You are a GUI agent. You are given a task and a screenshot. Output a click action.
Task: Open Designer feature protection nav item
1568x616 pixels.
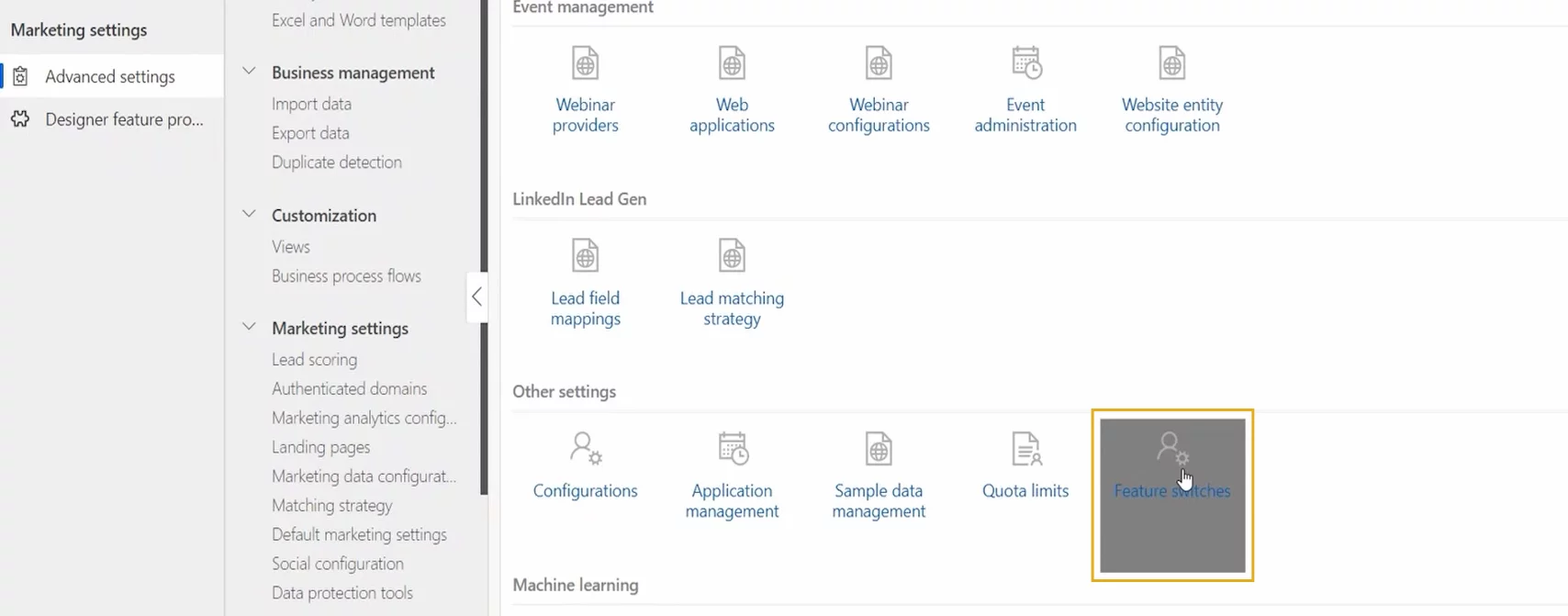point(112,119)
